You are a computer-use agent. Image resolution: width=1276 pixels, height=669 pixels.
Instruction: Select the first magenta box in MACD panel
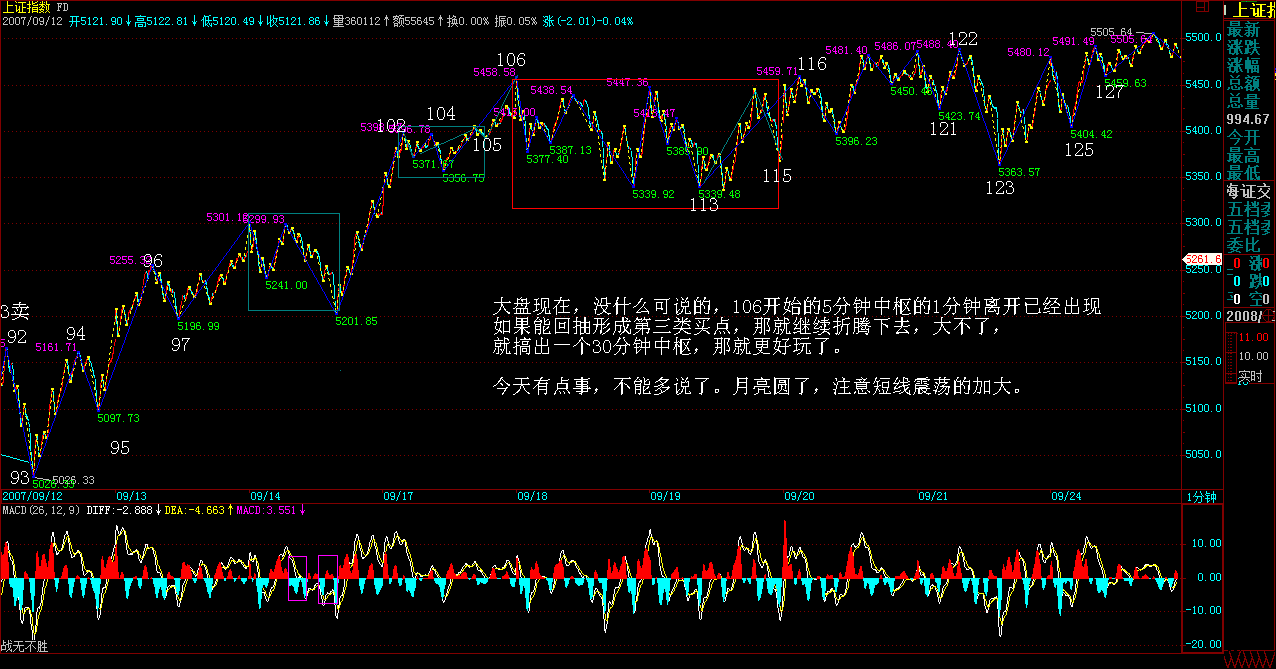tap(297, 578)
